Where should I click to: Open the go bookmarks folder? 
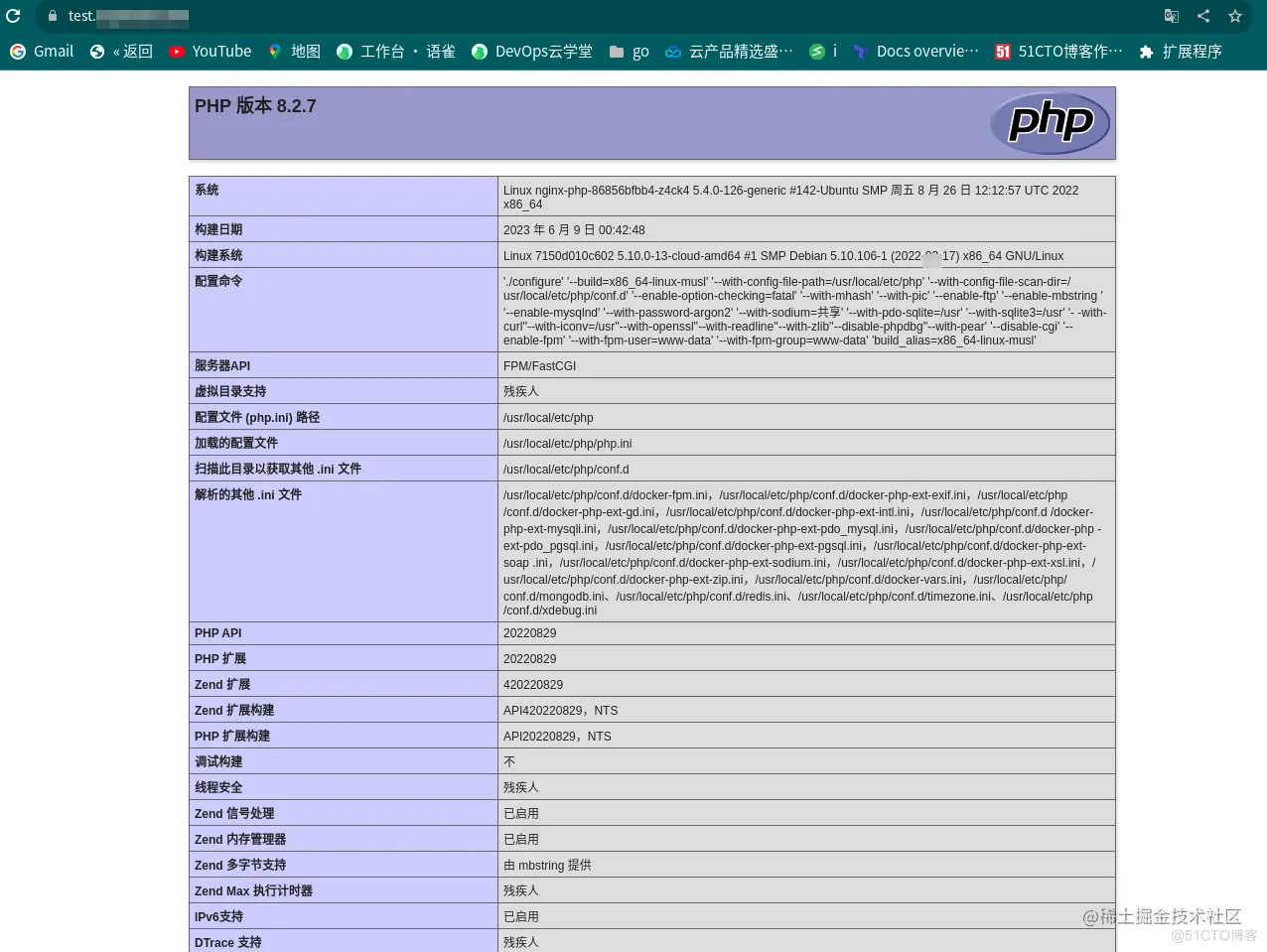[630, 52]
